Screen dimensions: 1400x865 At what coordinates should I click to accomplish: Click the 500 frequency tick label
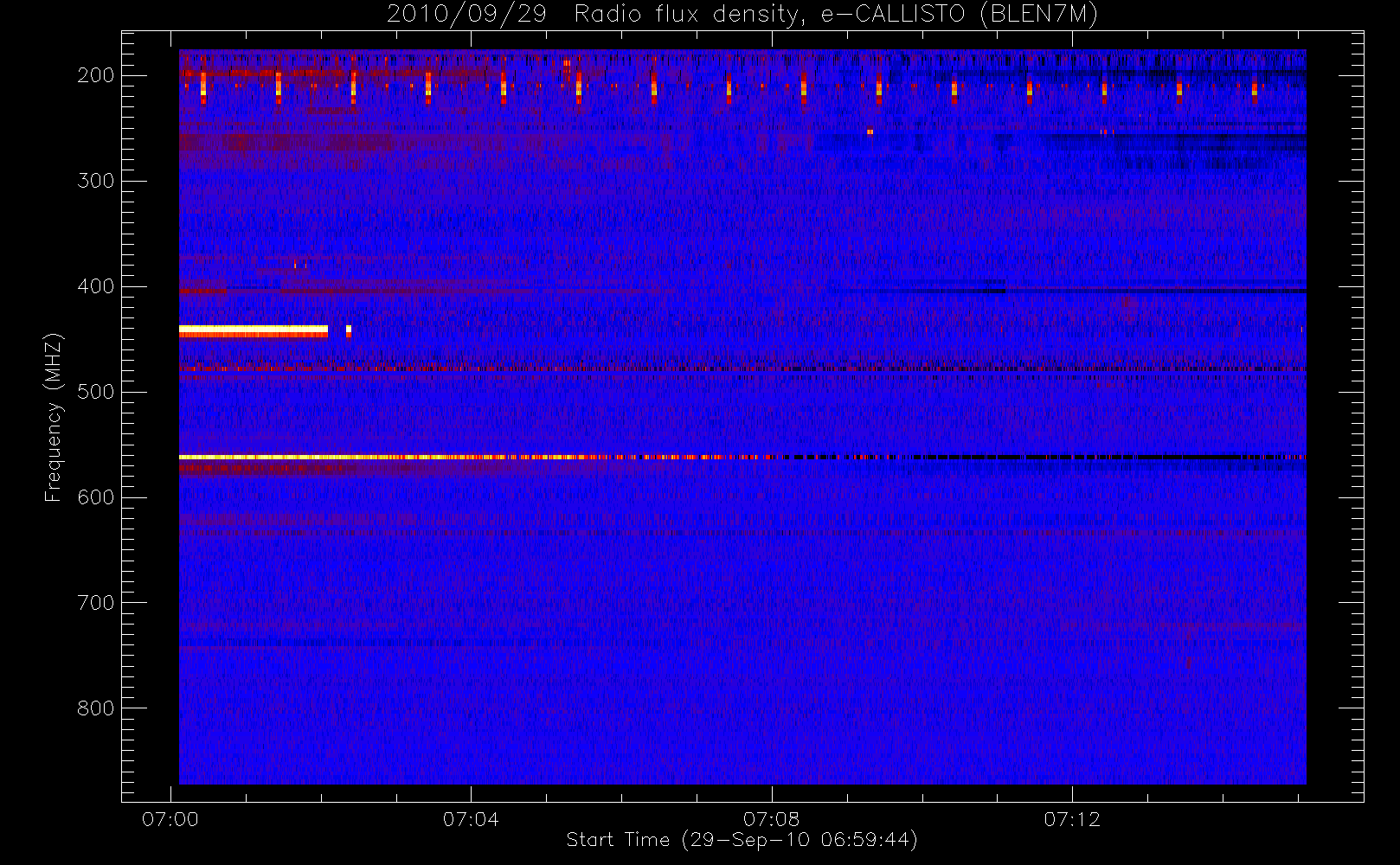(x=96, y=392)
